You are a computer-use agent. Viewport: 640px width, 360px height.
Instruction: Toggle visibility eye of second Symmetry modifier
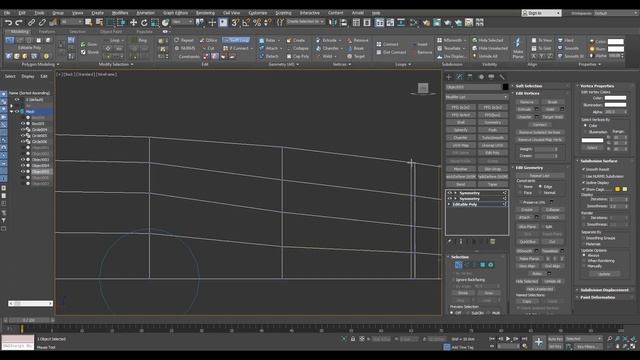(x=450, y=199)
